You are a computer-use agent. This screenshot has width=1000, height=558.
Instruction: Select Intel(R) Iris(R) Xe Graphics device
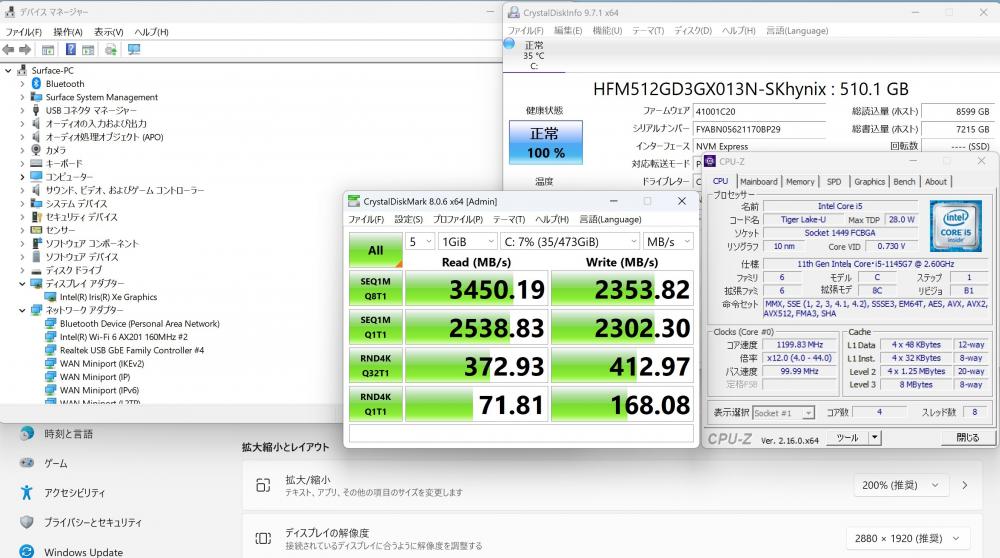108,297
